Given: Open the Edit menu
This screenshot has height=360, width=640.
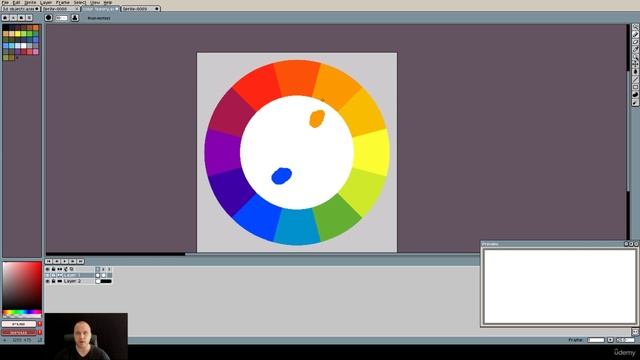Looking at the screenshot, I should pyautogui.click(x=16, y=2).
